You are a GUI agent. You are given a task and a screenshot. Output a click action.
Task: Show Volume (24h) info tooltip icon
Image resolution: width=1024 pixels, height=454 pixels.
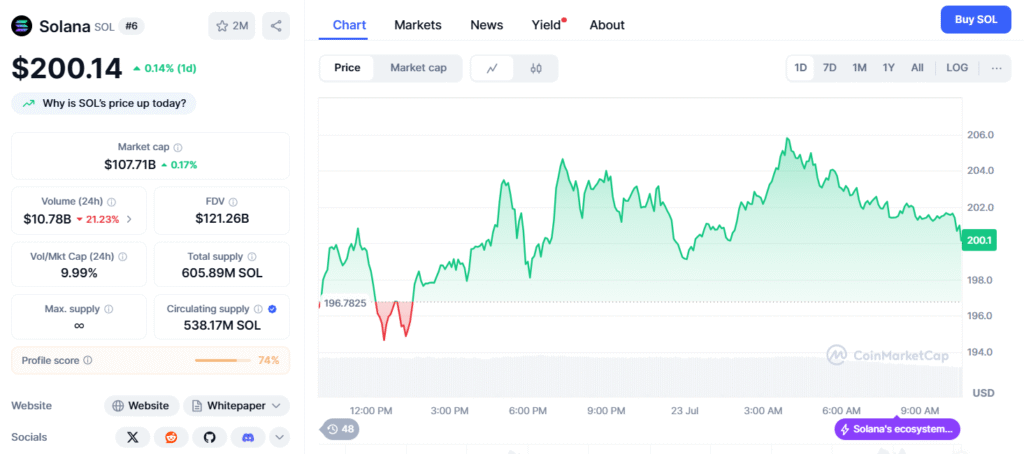(112, 202)
